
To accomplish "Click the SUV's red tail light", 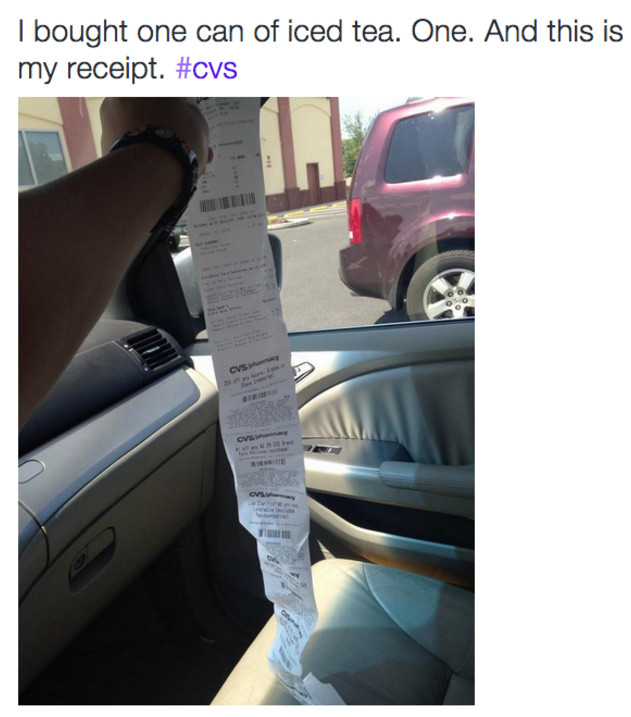I will [x=355, y=221].
